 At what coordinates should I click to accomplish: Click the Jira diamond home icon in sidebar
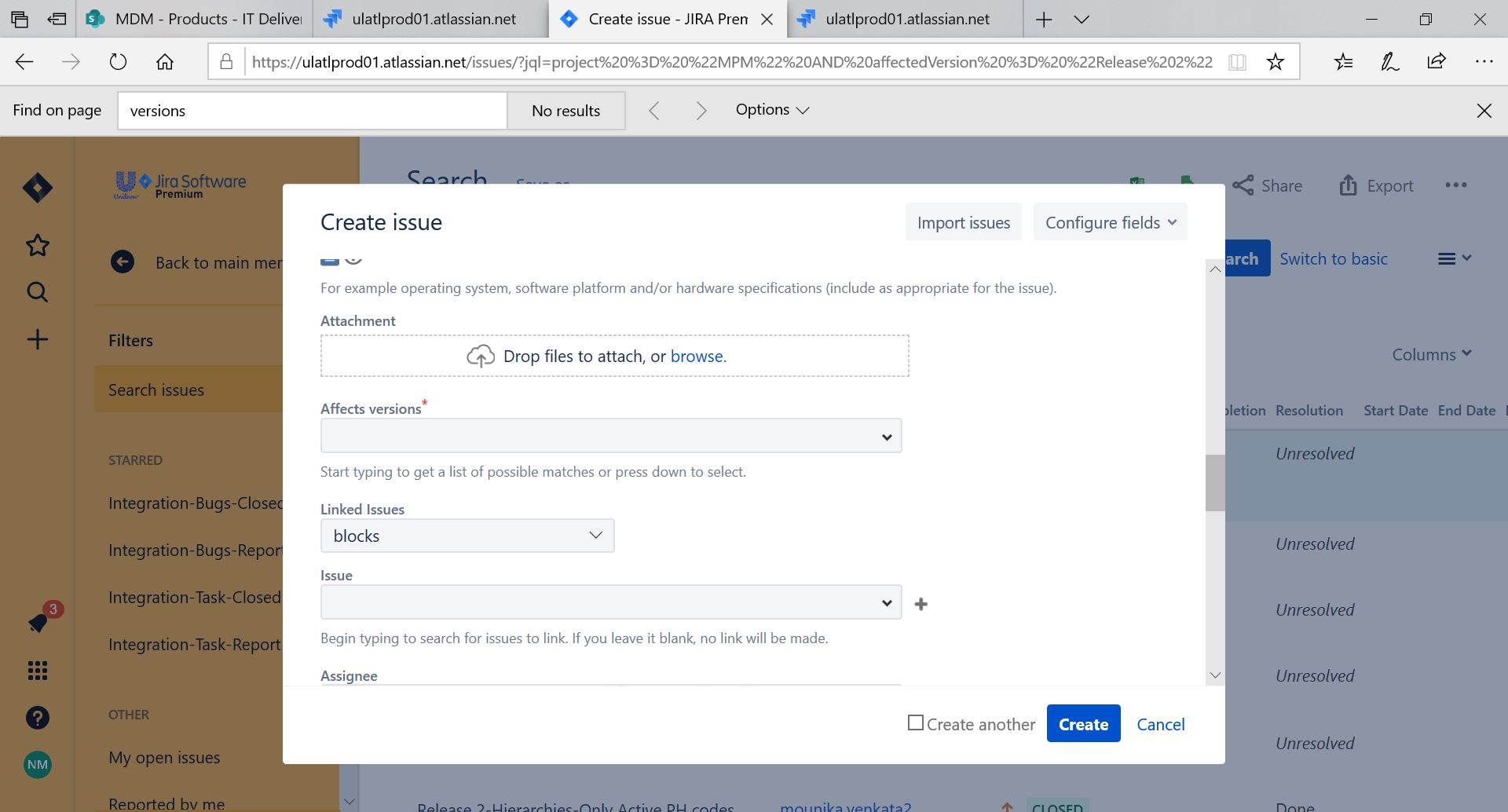(x=37, y=188)
